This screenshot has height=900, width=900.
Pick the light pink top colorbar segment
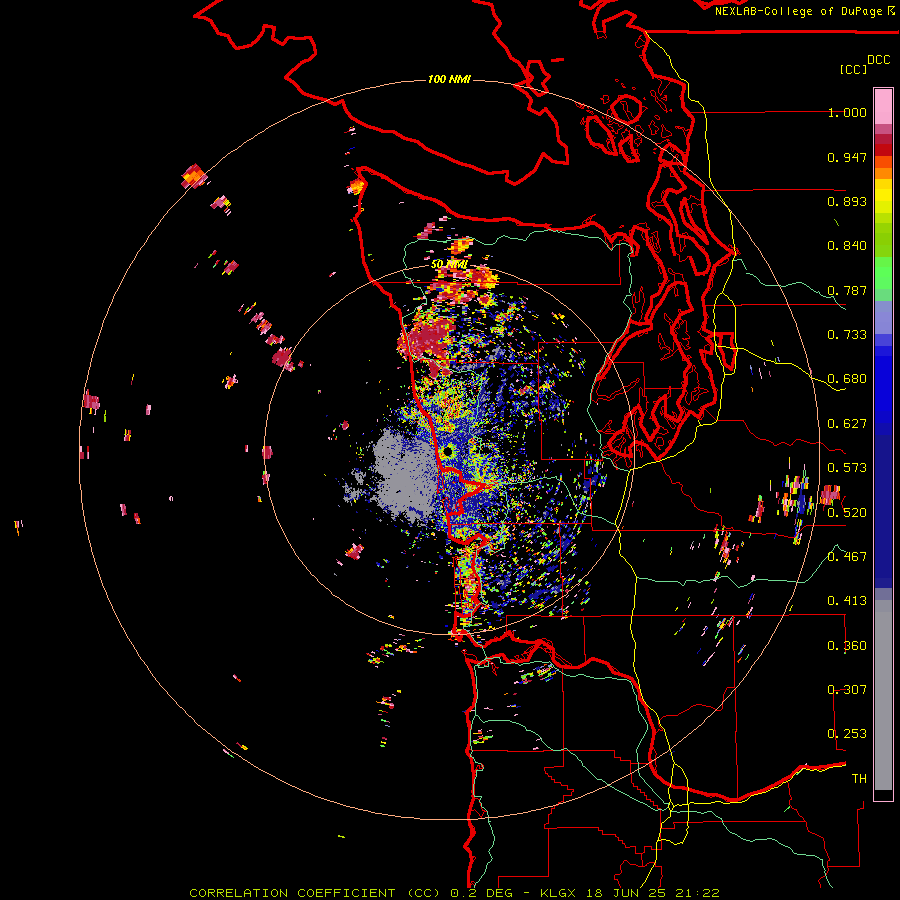click(x=883, y=106)
